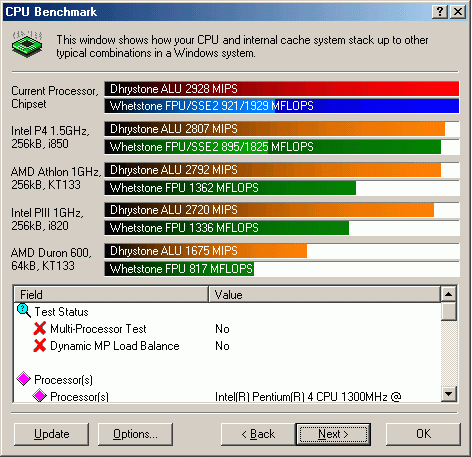Open the Options dialog
The image size is (472, 457).
click(x=135, y=434)
